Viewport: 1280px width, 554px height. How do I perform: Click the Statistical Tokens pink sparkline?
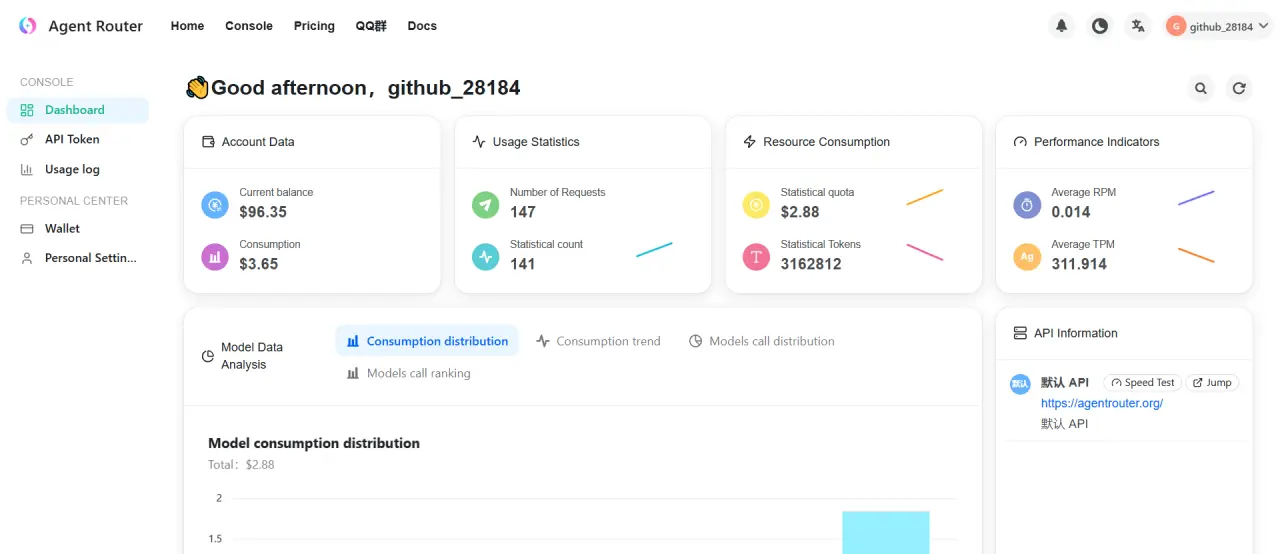[925, 253]
